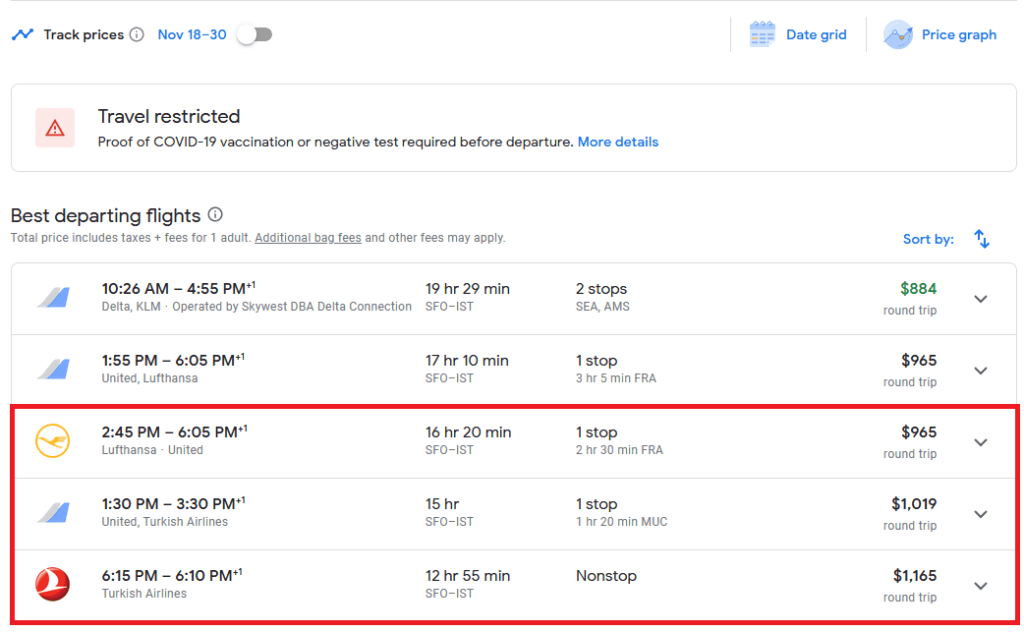Screen dimensions: 1024x632
Task: Click the Lufthansa airline logo
Action: [53, 441]
